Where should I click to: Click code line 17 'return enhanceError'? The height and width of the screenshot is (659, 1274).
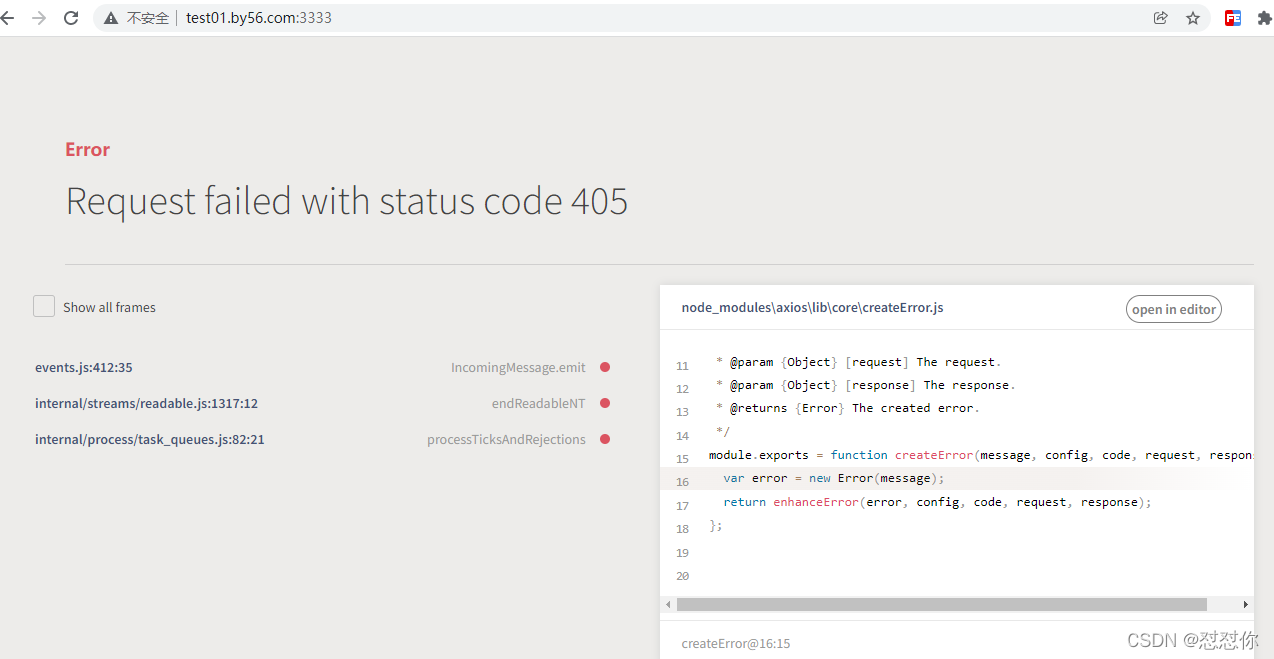coord(937,502)
